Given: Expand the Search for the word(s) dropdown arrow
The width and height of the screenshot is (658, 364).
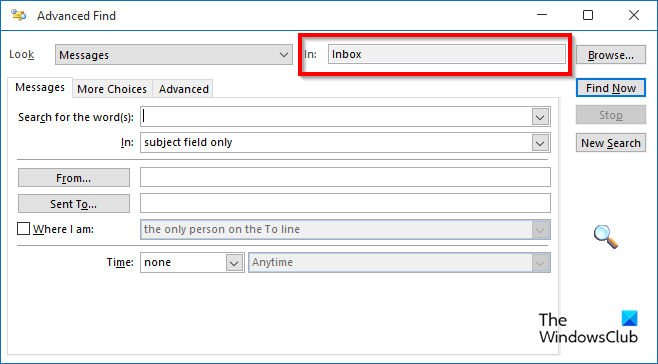Looking at the screenshot, I should tap(540, 117).
